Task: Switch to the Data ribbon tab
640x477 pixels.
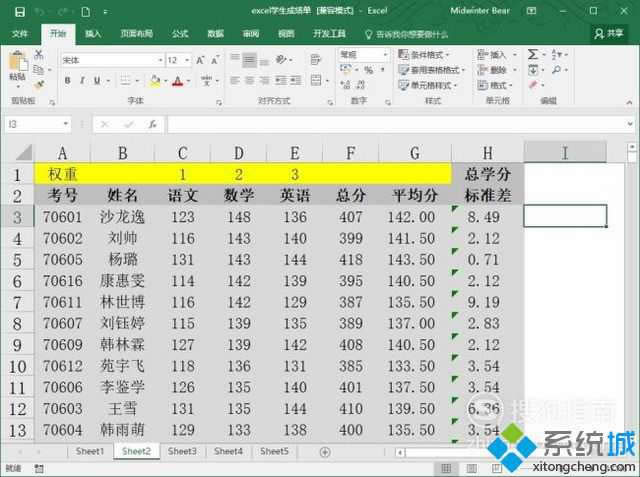Action: [215, 34]
